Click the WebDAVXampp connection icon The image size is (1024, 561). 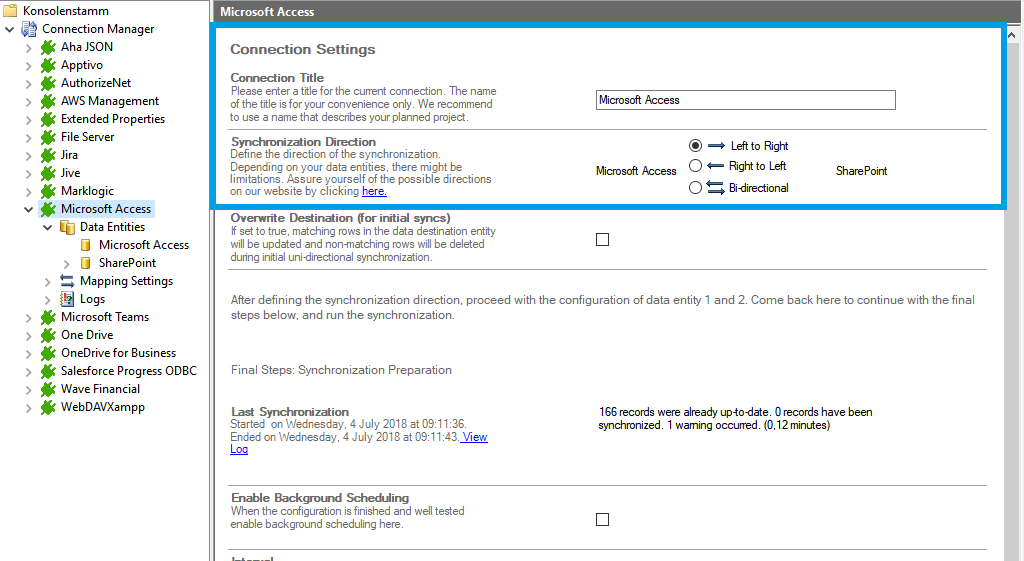tap(48, 407)
